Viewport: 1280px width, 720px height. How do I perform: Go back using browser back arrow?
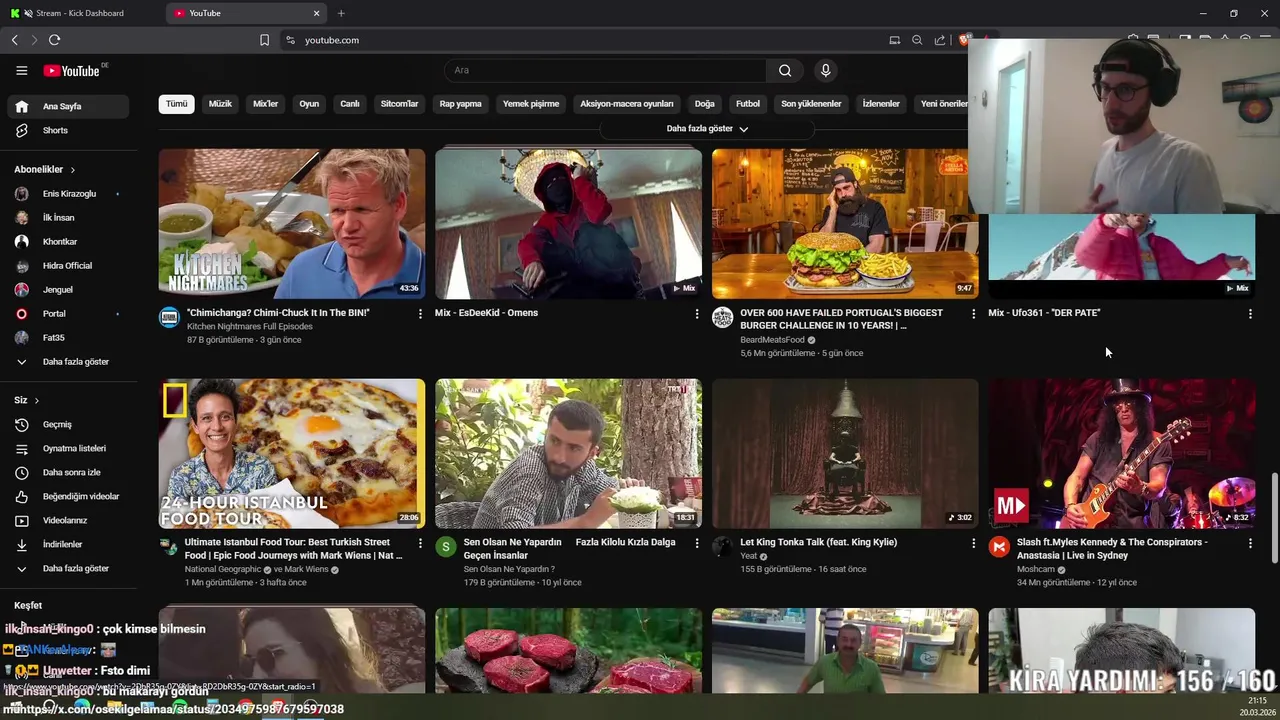point(14,40)
